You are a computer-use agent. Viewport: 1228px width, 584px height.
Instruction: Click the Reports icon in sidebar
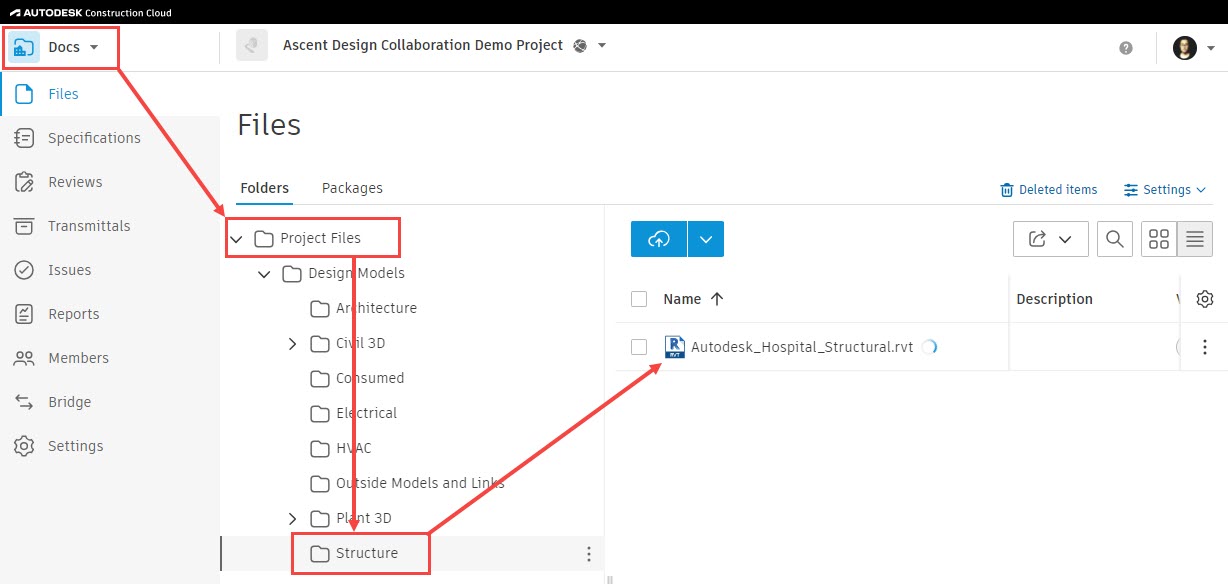[25, 314]
